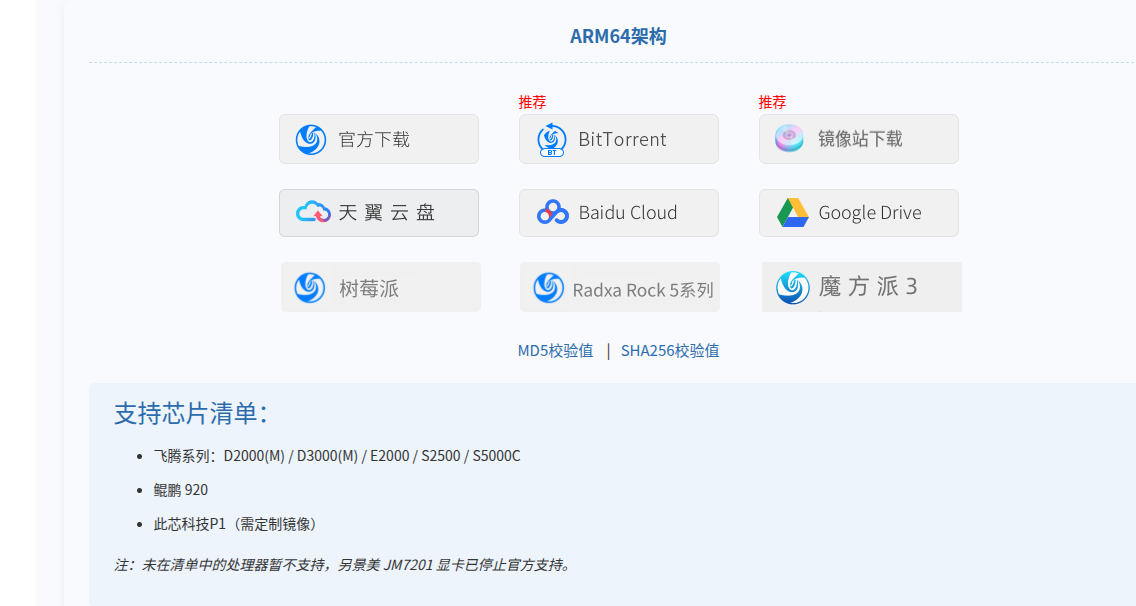Screen dimensions: 1136x606
Task: Open the 魔方派 3 image download
Action: (x=862, y=287)
